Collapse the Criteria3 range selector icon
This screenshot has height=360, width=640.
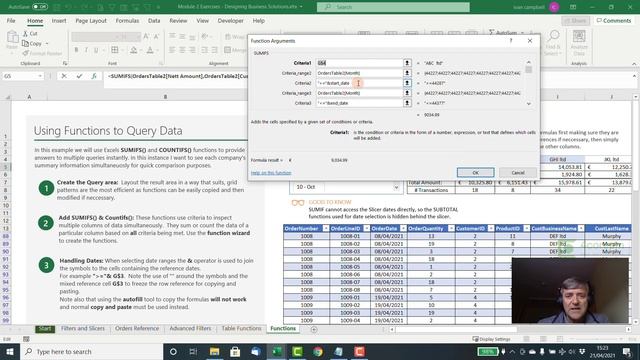pyautogui.click(x=407, y=103)
